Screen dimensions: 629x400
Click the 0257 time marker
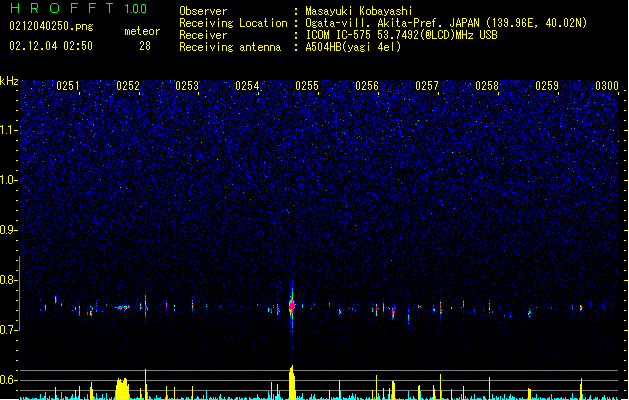pyautogui.click(x=427, y=86)
